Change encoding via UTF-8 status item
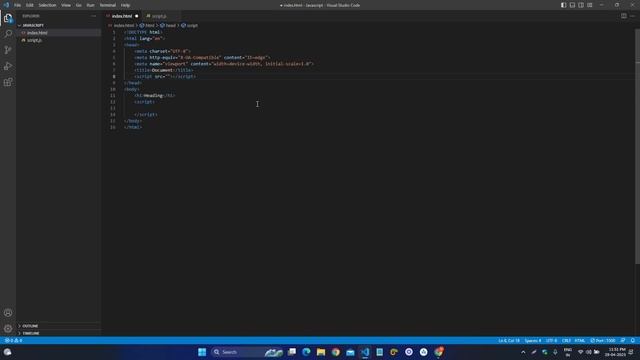Image resolution: width=640 pixels, height=360 pixels. click(551, 340)
